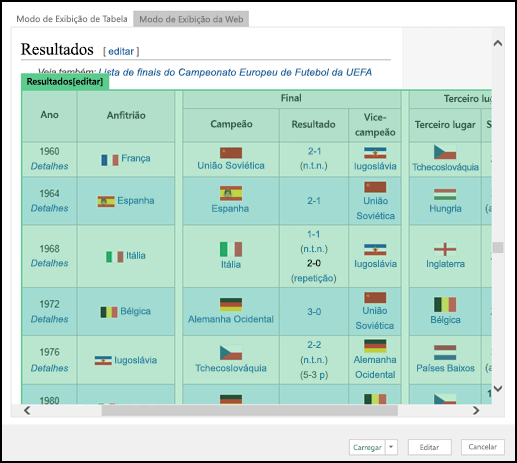Image resolution: width=517 pixels, height=463 pixels.
Task: Select Modo de Exibição da Web tab
Action: pos(191,19)
